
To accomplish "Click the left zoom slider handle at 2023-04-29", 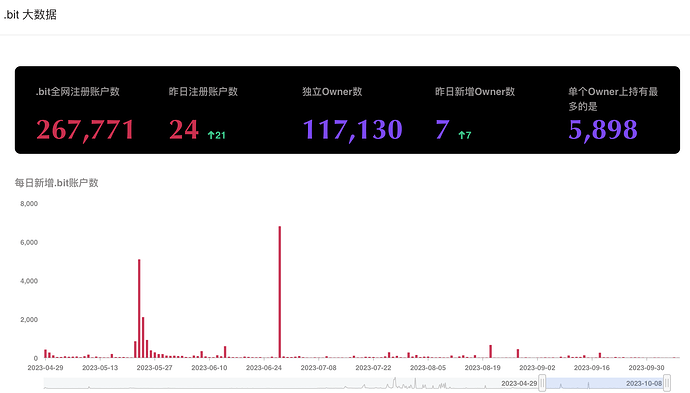I will [542, 383].
